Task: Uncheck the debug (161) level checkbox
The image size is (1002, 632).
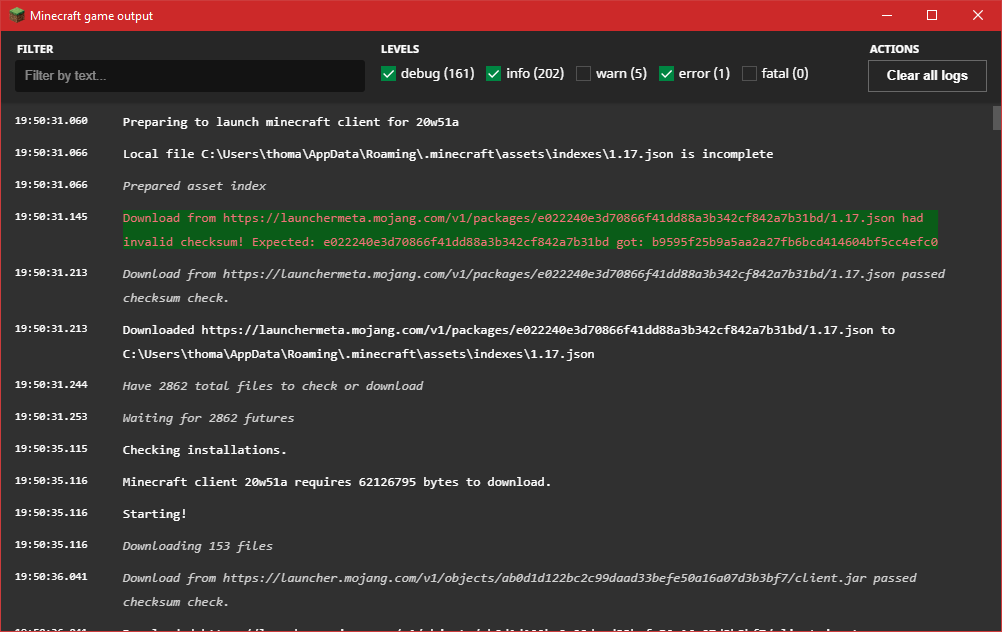Action: pyautogui.click(x=389, y=74)
